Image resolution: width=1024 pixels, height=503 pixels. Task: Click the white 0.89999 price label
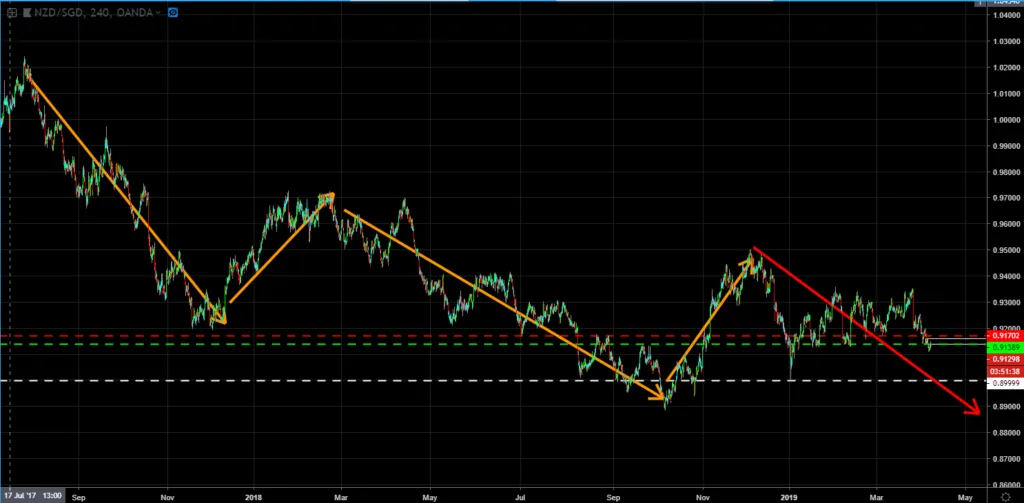1004,383
